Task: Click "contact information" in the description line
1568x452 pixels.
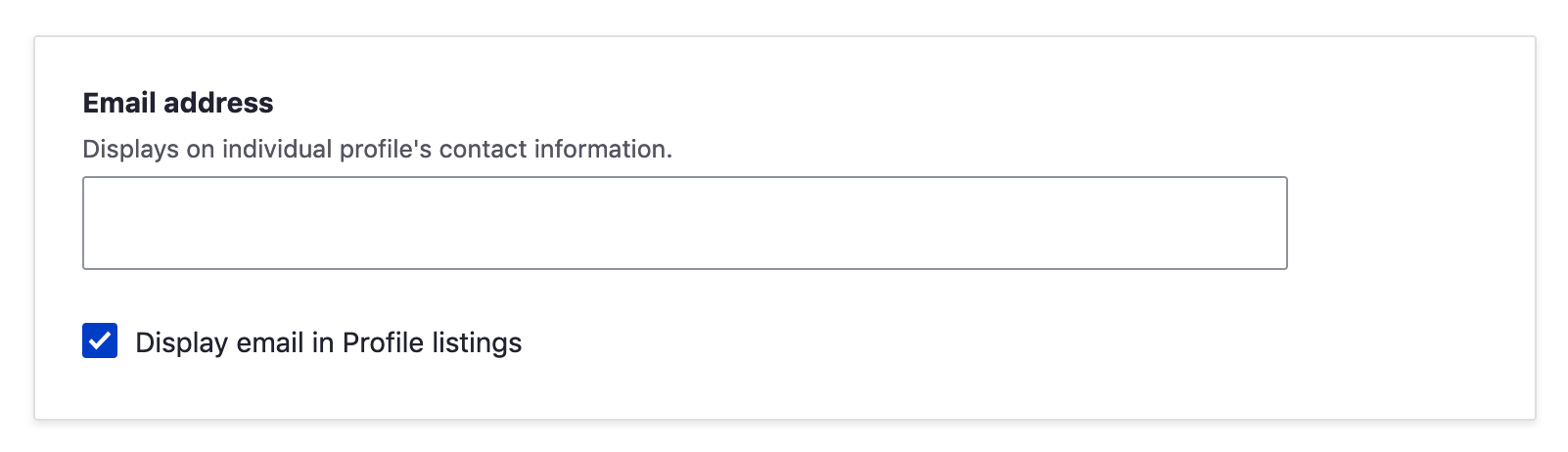Action: click(x=554, y=149)
